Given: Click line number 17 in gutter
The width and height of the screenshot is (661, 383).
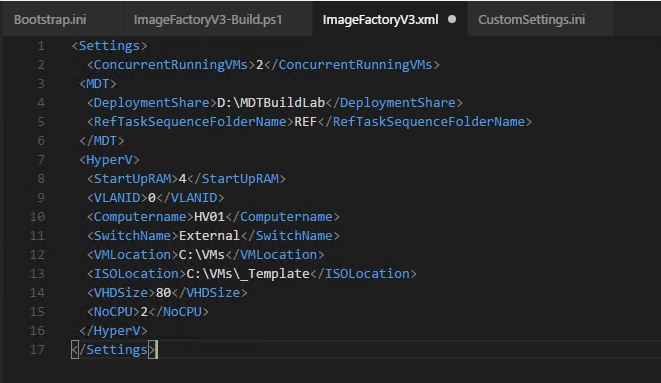Looking at the screenshot, I should point(37,350).
